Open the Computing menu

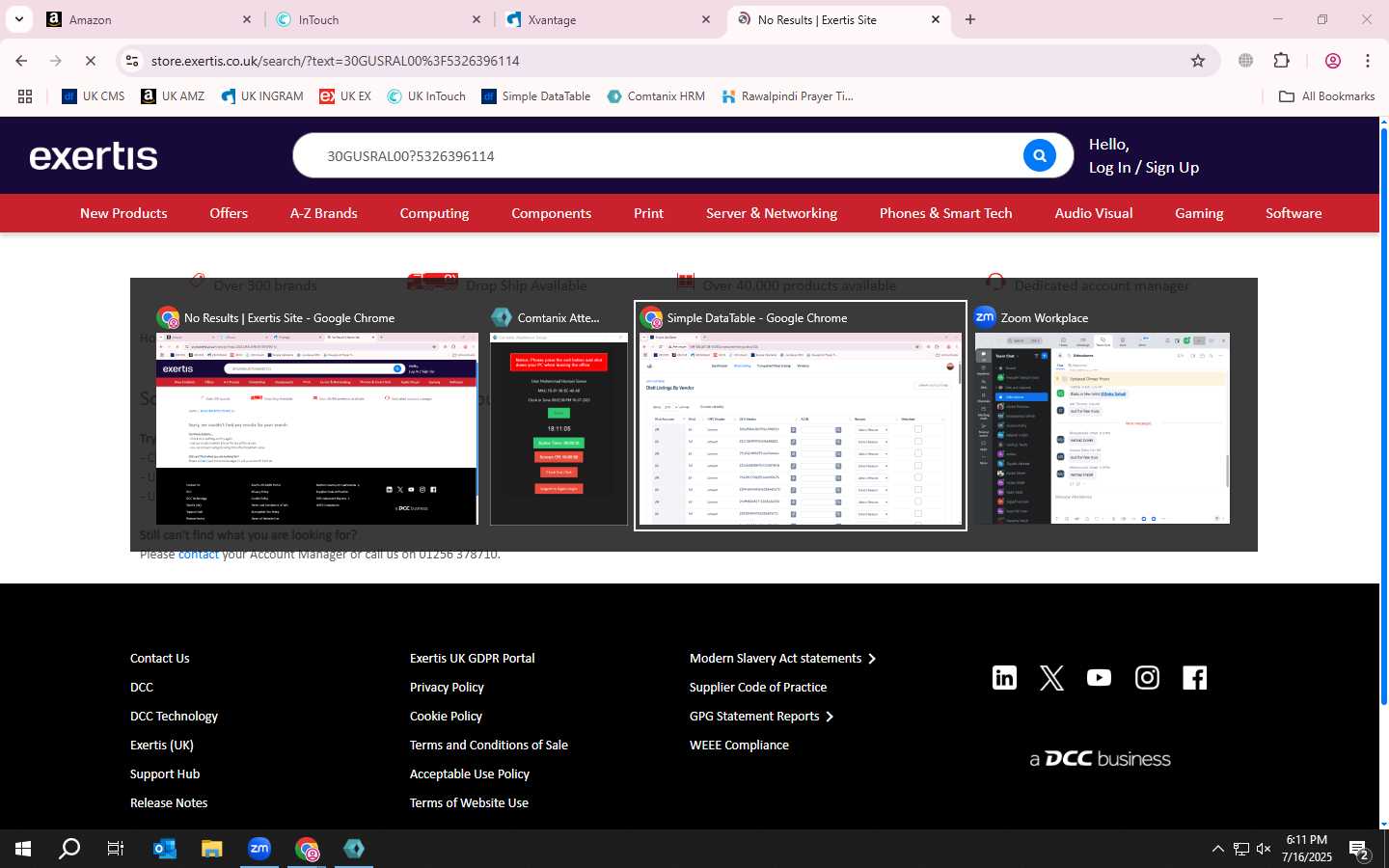point(434,213)
